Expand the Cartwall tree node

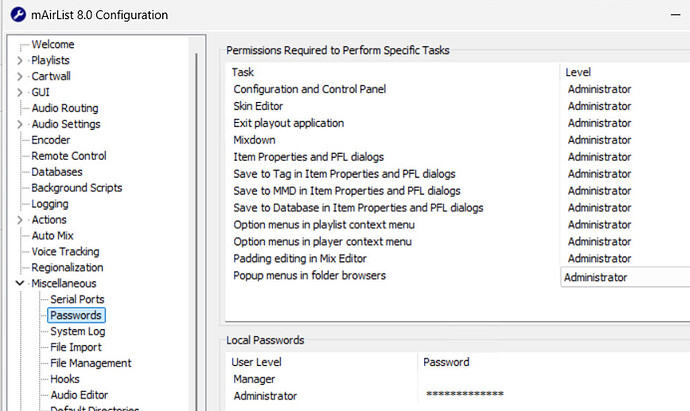[20, 76]
